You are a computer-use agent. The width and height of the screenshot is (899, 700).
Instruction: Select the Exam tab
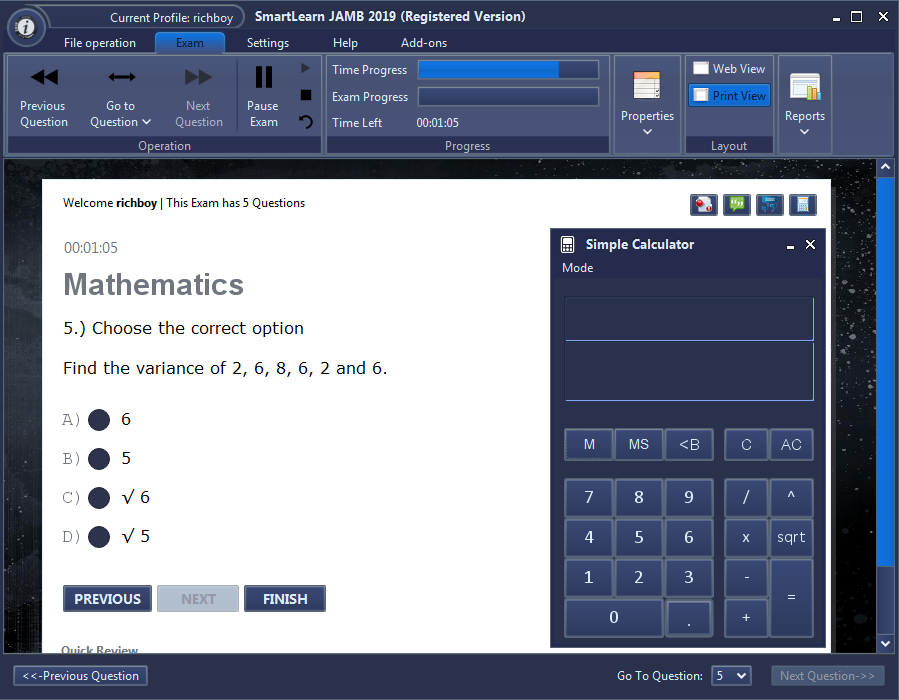pos(190,43)
